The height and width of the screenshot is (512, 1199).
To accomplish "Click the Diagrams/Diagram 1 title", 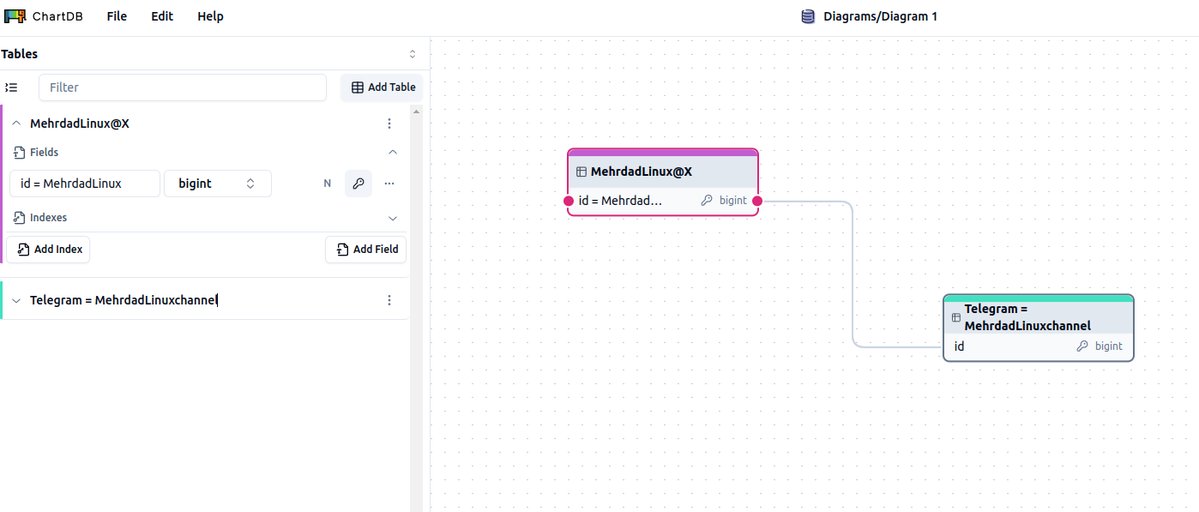I will (x=880, y=16).
